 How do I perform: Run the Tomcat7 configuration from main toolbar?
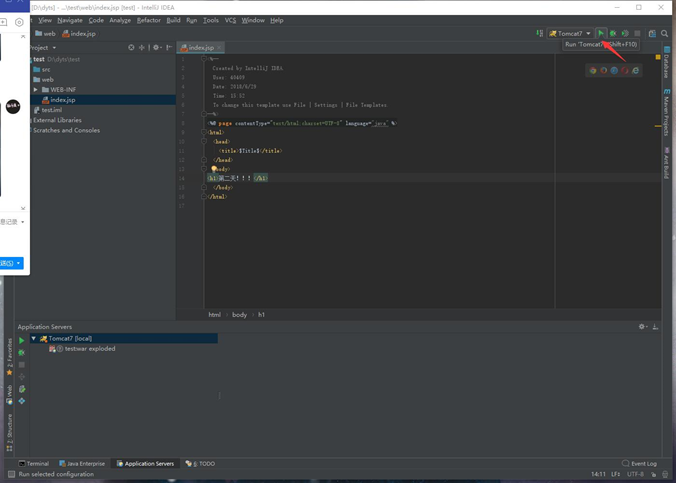[x=601, y=33]
